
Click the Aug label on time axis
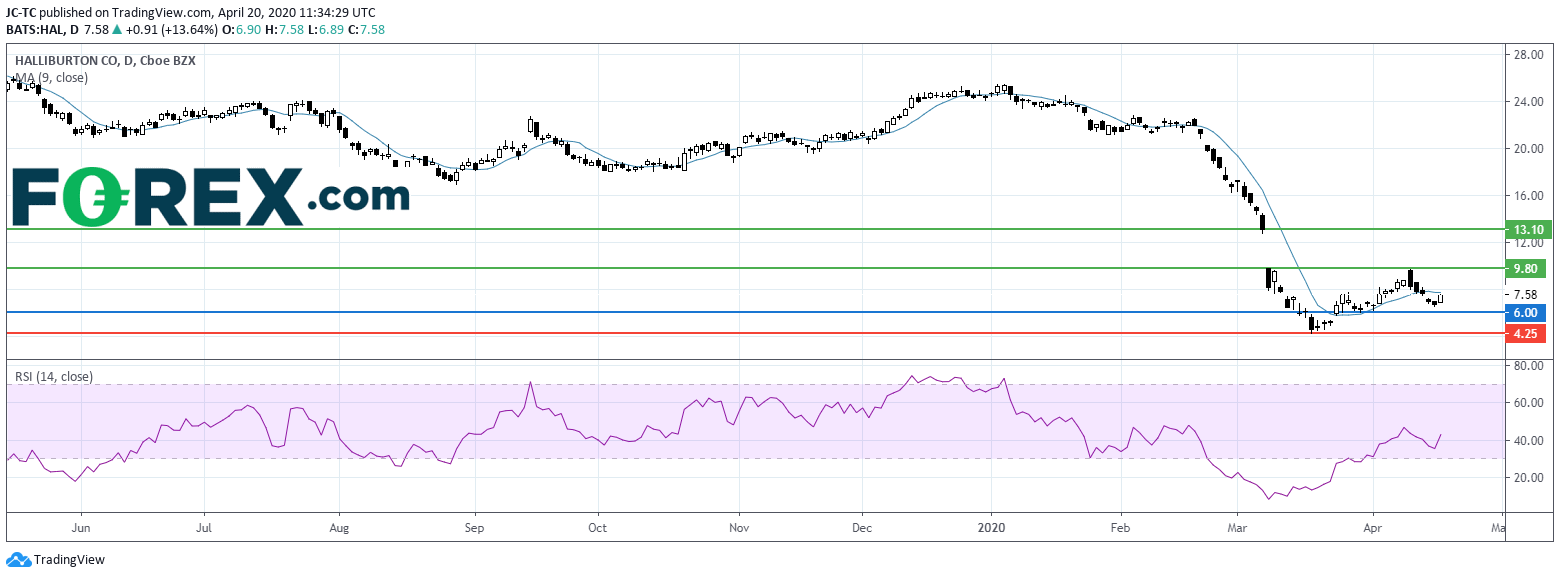click(339, 526)
